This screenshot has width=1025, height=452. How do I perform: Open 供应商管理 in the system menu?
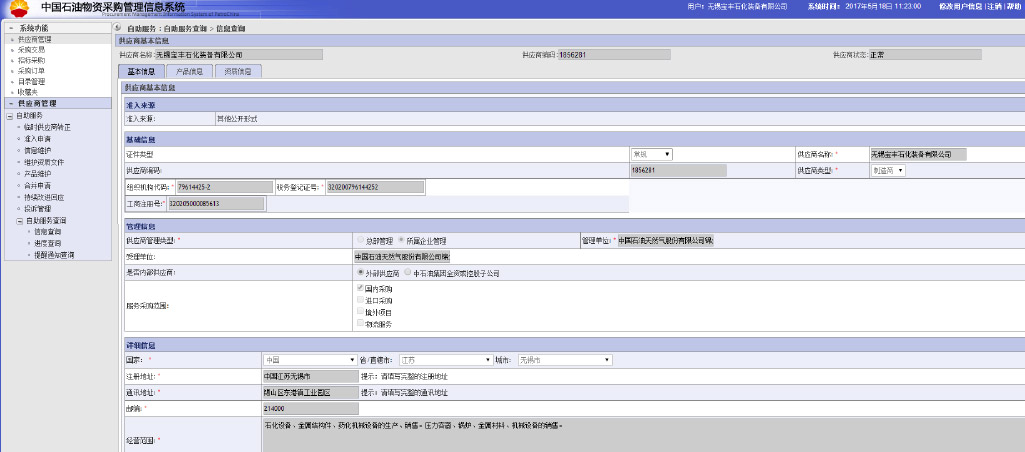[x=34, y=39]
